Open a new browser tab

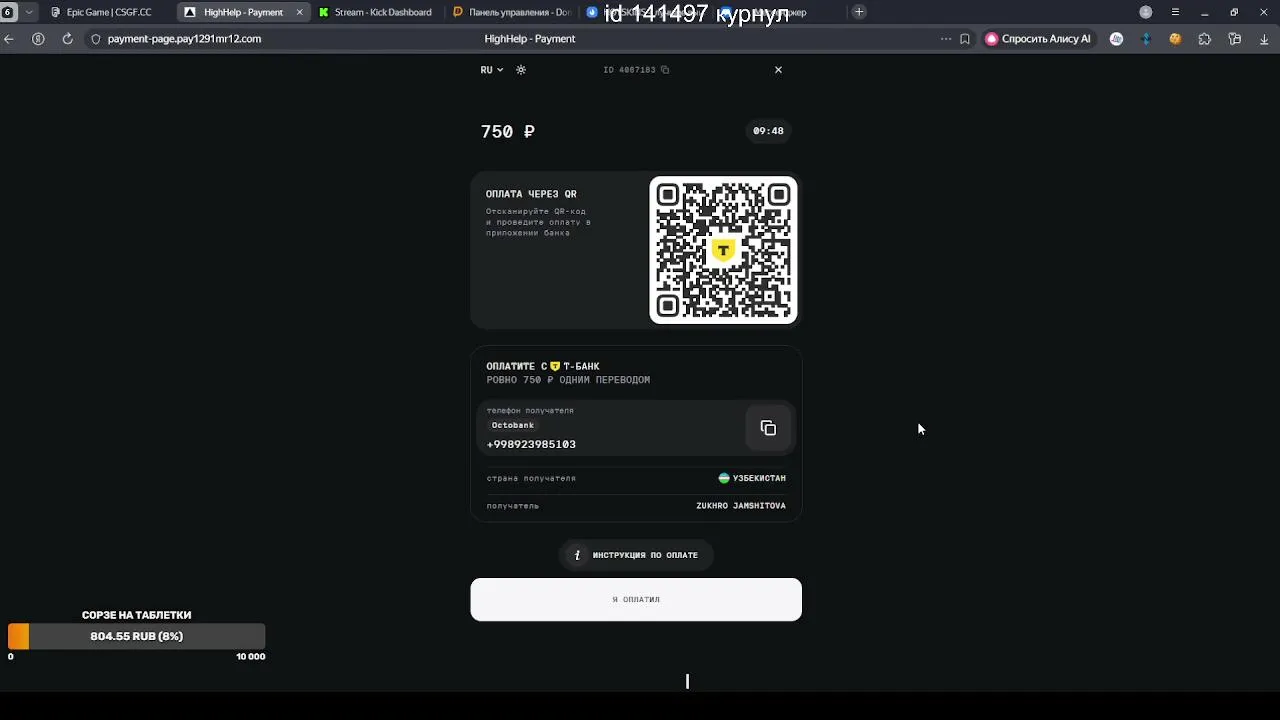click(859, 12)
